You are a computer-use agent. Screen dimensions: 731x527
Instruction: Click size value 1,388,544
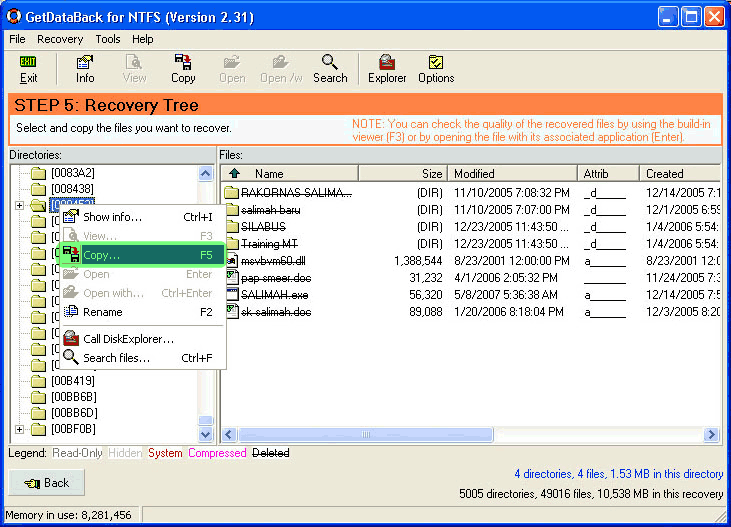click(418, 261)
